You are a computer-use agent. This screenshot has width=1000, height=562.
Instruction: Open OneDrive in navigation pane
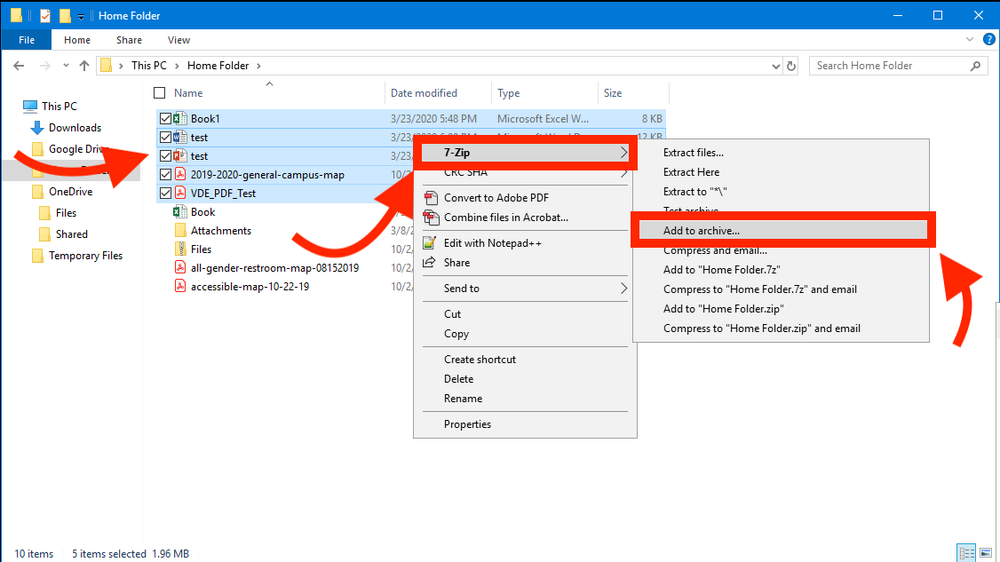(x=70, y=192)
